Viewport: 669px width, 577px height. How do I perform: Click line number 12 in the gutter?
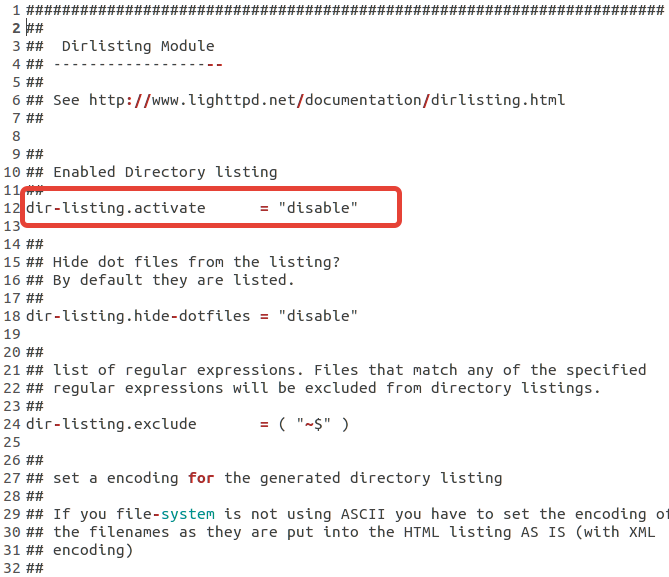[x=12, y=208]
